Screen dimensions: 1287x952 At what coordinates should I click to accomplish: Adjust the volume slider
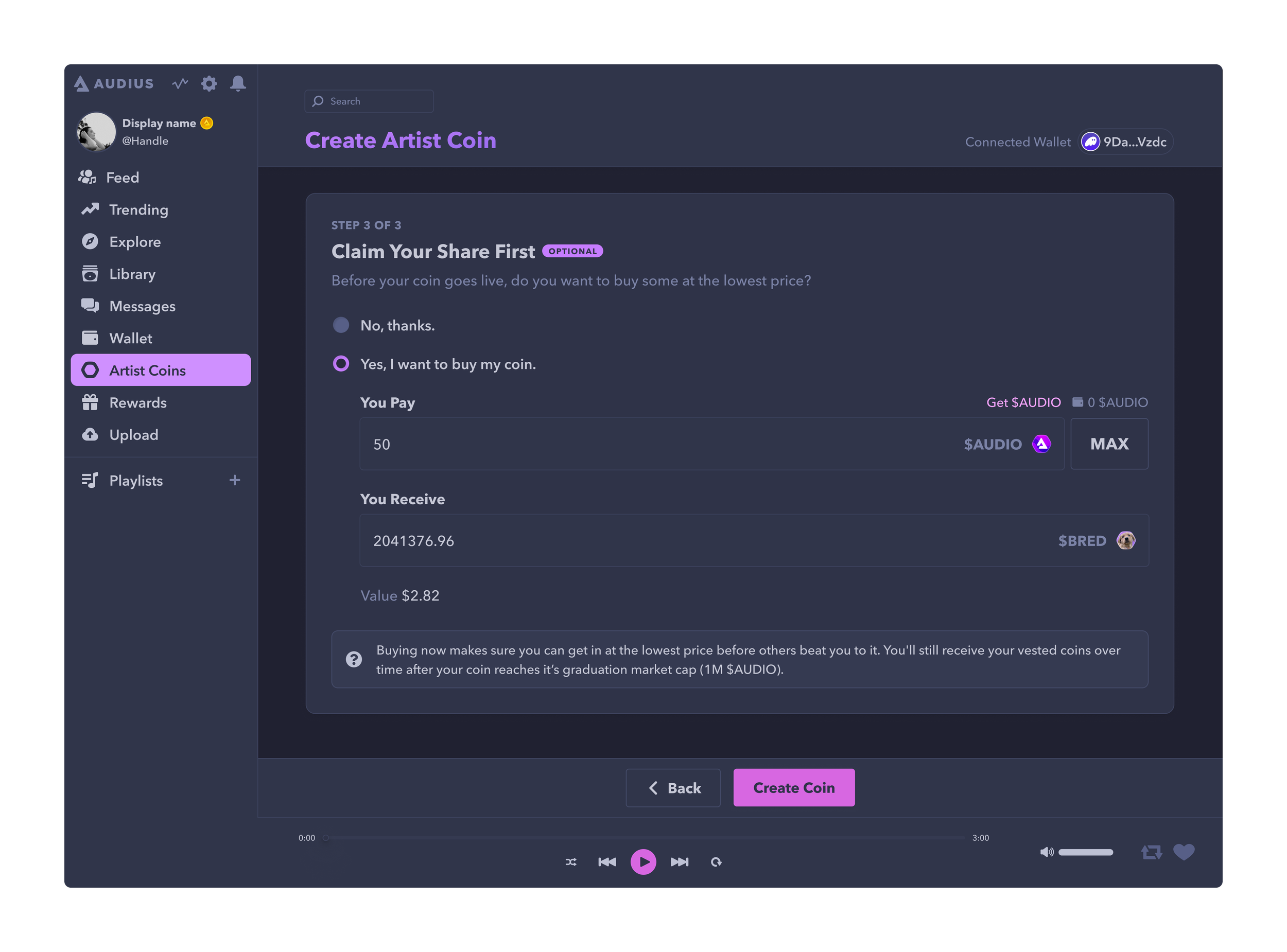[1085, 852]
